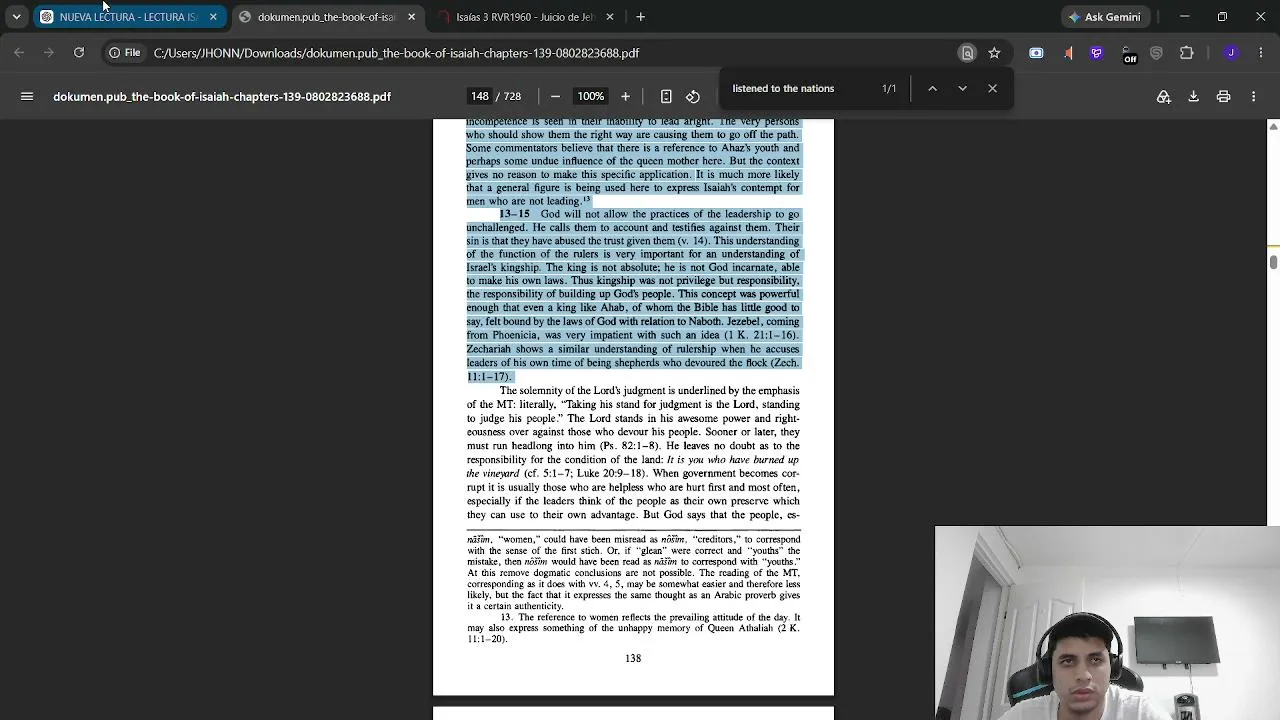Viewport: 1280px width, 720px height.
Task: Click the scrollbar up arrow
Action: [x=1273, y=126]
